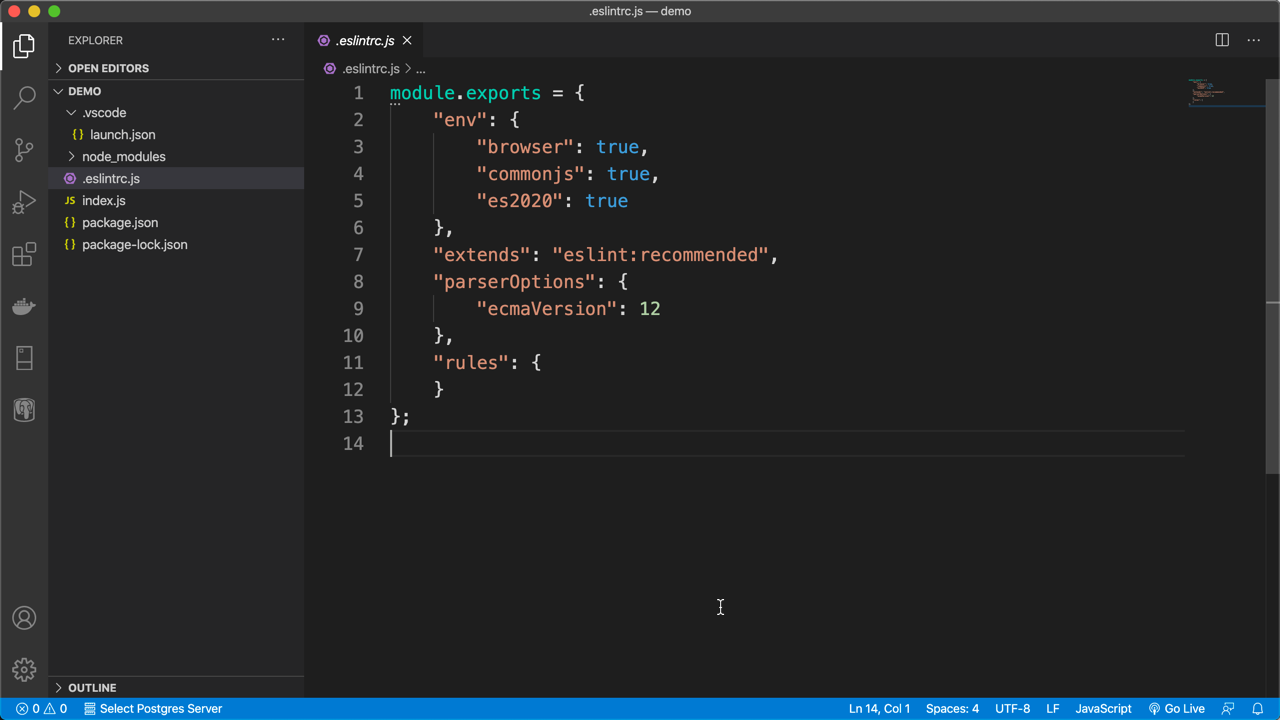Open package-lock.json from the explorer
The height and width of the screenshot is (720, 1280).
[x=176, y=245]
